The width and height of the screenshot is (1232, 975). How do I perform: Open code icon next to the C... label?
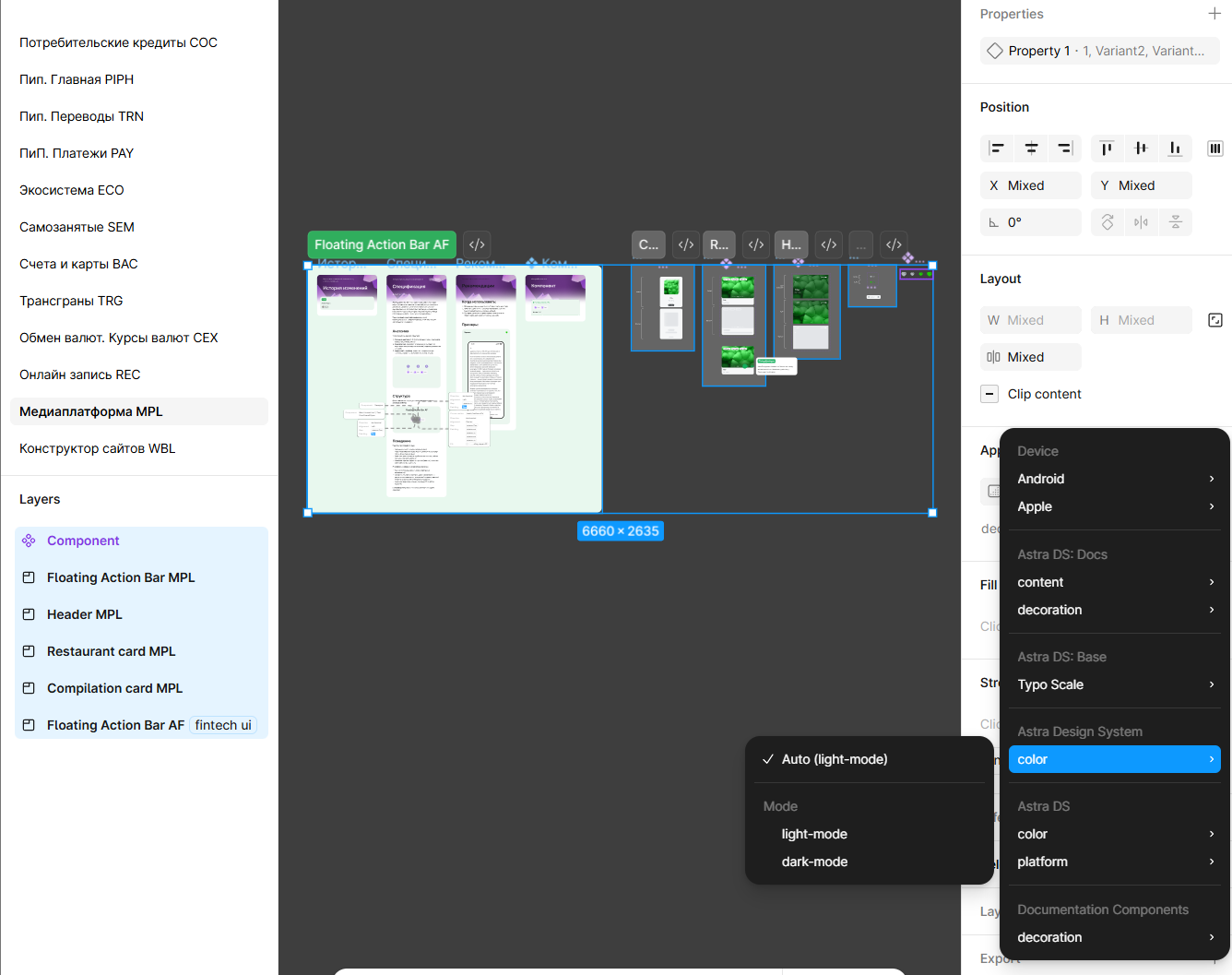[x=686, y=244]
